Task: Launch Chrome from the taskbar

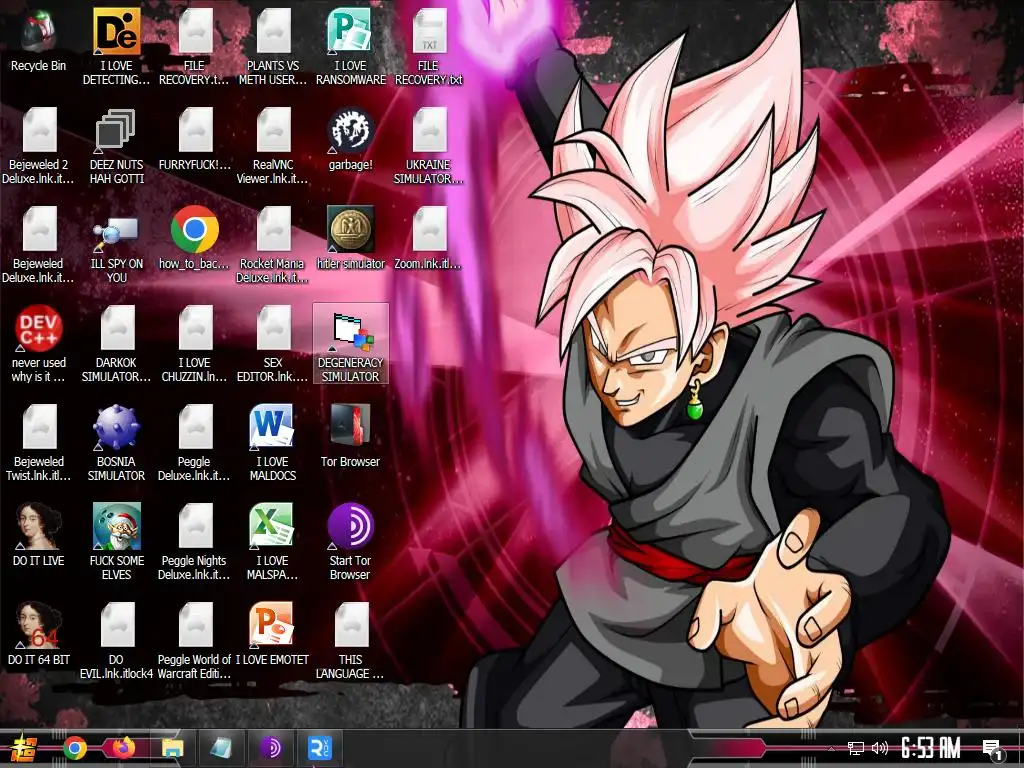Action: tap(75, 748)
